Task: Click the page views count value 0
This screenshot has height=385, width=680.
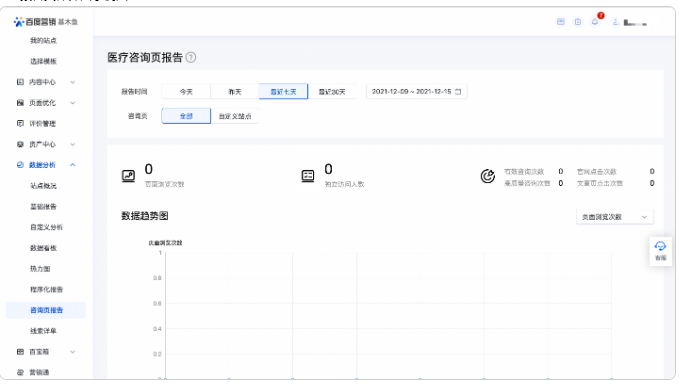Action: click(x=148, y=169)
